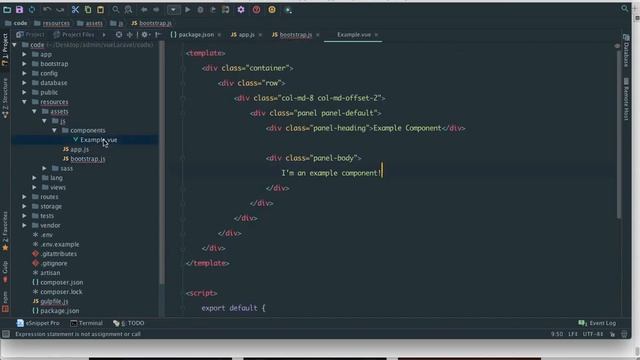Click the Undo arrow icon
640x360 pixels.
[x=47, y=9]
